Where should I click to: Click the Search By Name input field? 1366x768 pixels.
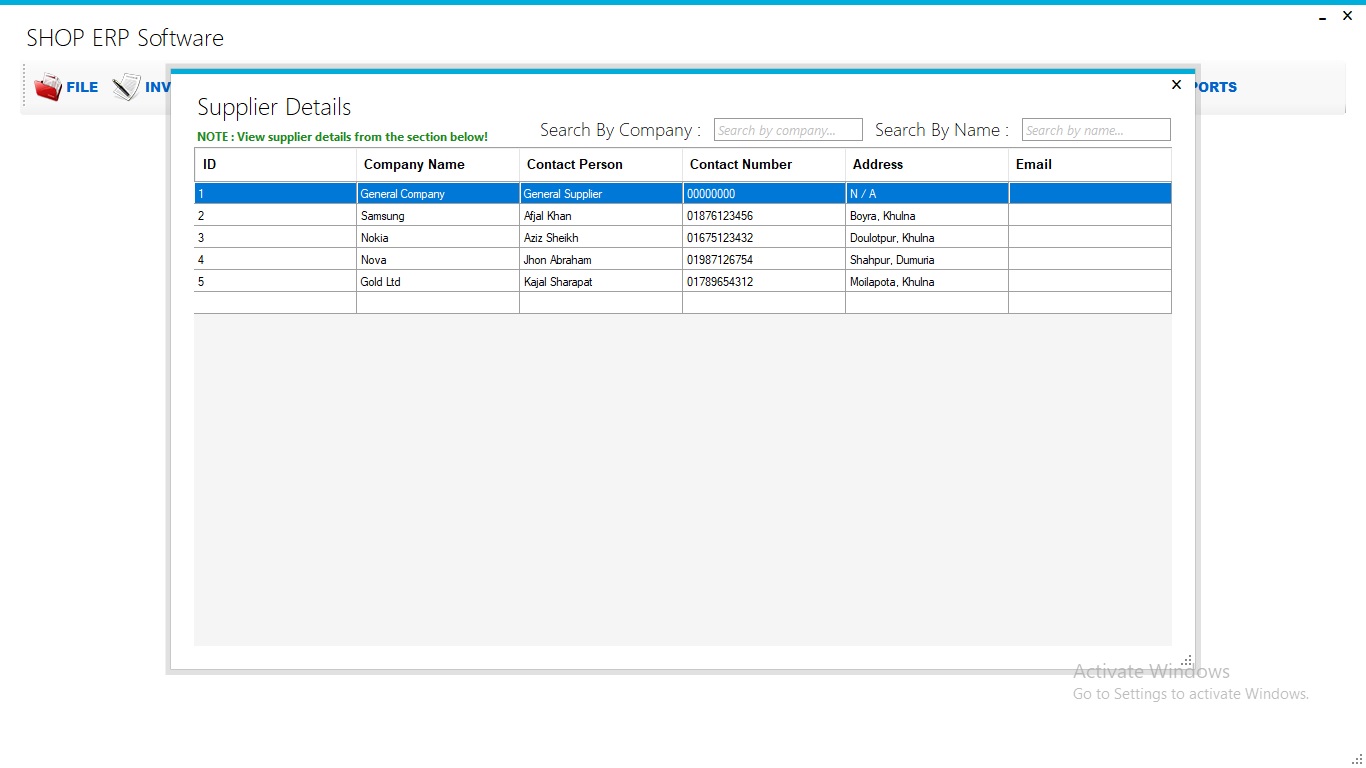pyautogui.click(x=1095, y=129)
